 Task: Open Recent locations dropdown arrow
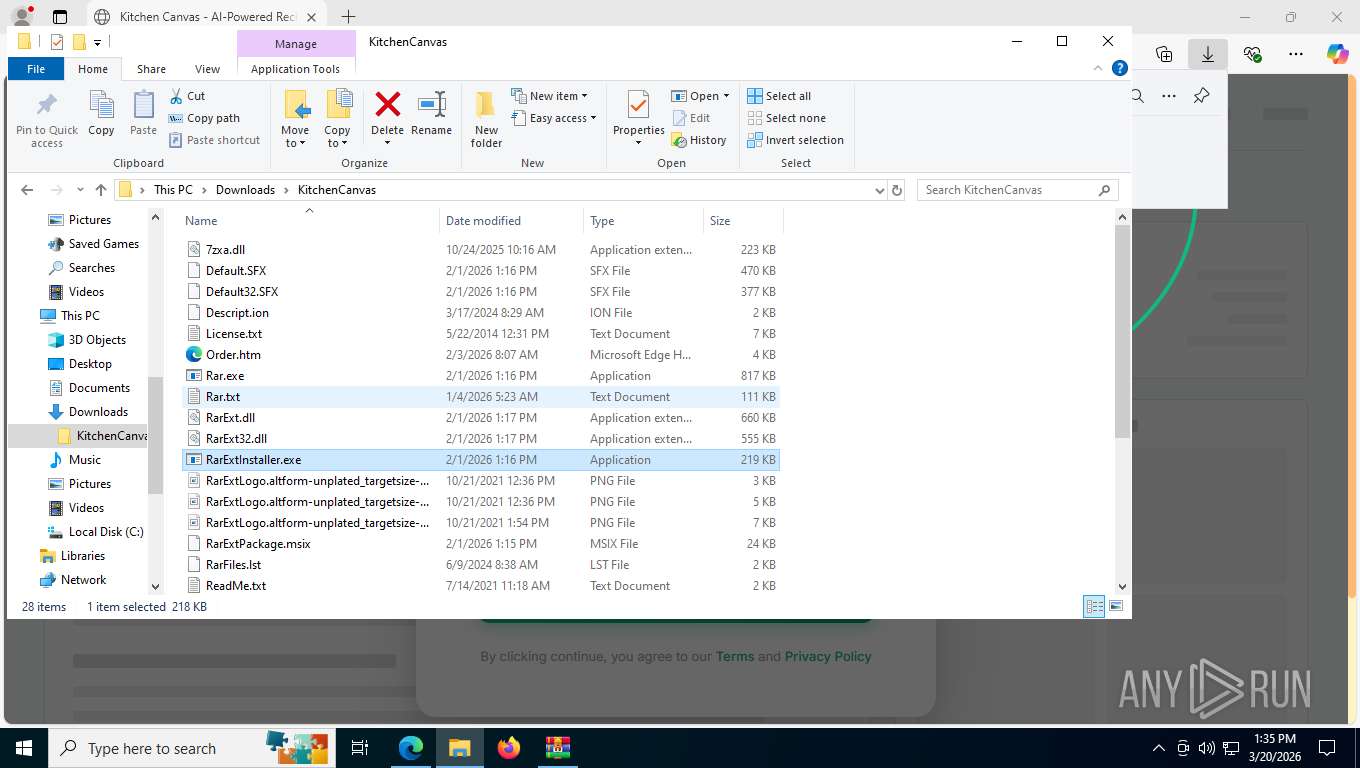(x=80, y=190)
